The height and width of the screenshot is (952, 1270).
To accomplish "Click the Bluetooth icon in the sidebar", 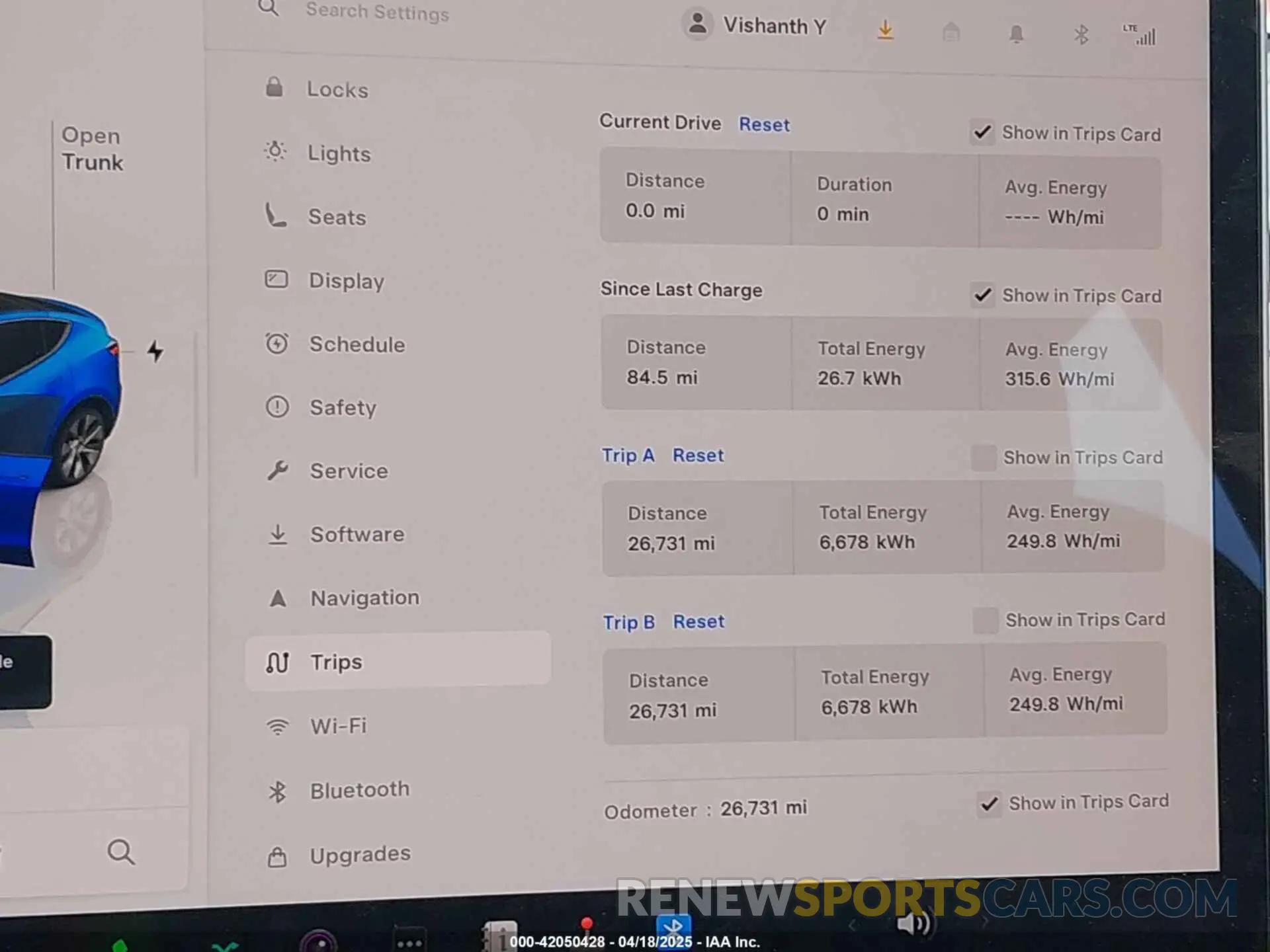I will coord(277,791).
